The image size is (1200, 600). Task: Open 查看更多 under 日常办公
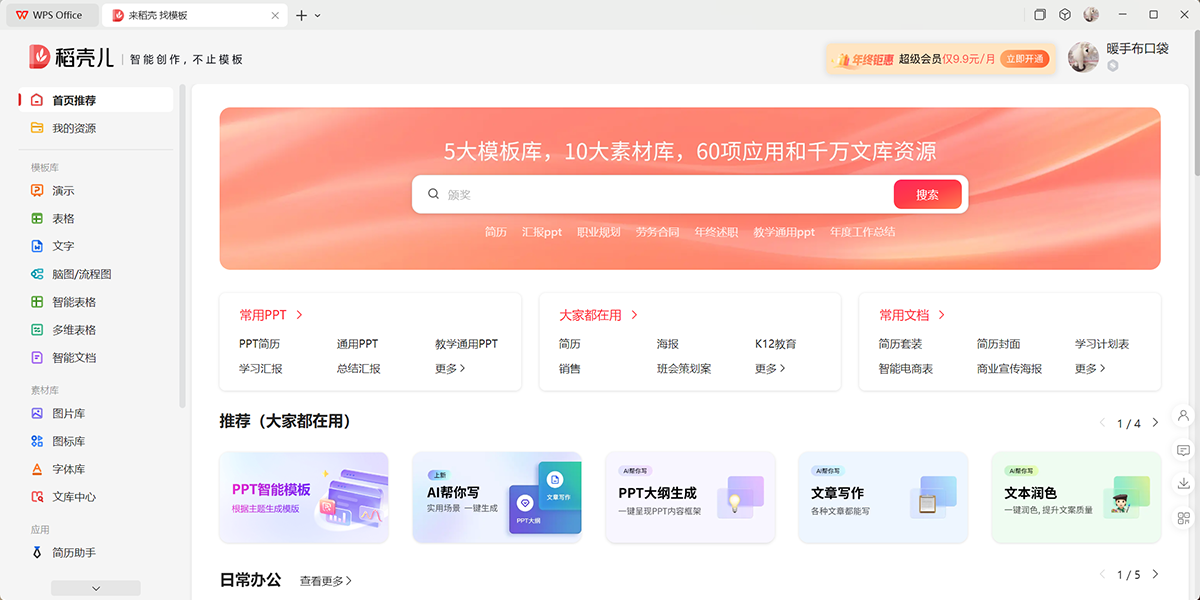325,579
